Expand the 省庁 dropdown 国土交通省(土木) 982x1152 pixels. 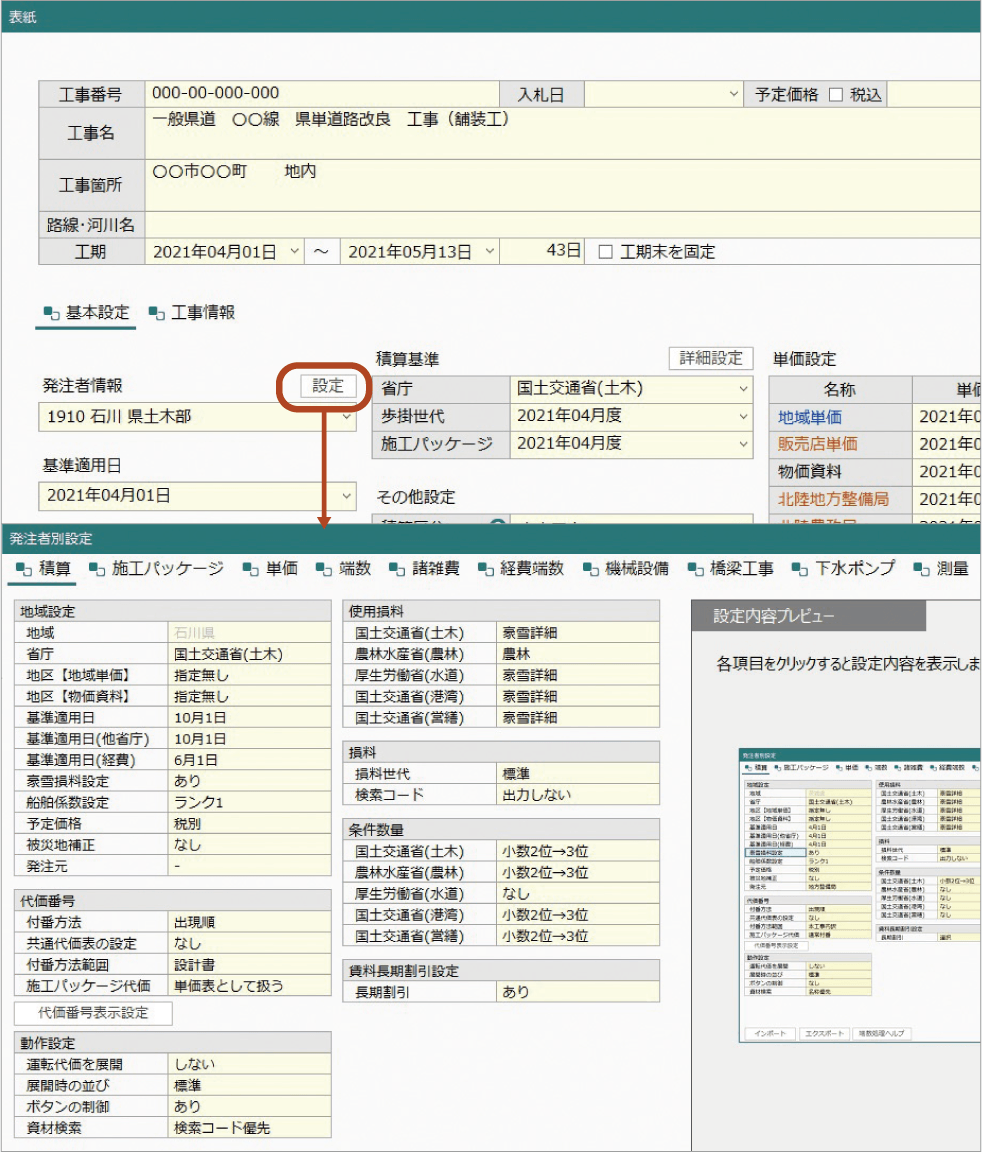point(743,389)
